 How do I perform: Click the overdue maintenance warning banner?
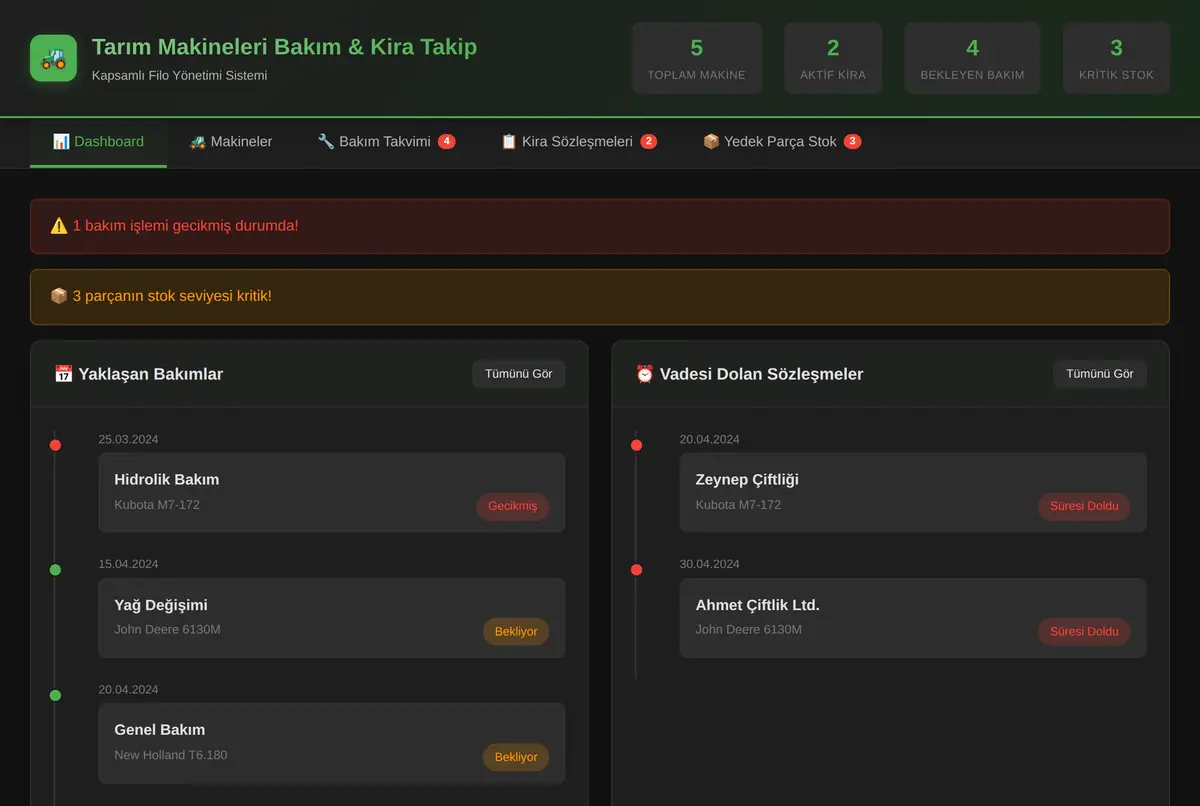pyautogui.click(x=600, y=226)
